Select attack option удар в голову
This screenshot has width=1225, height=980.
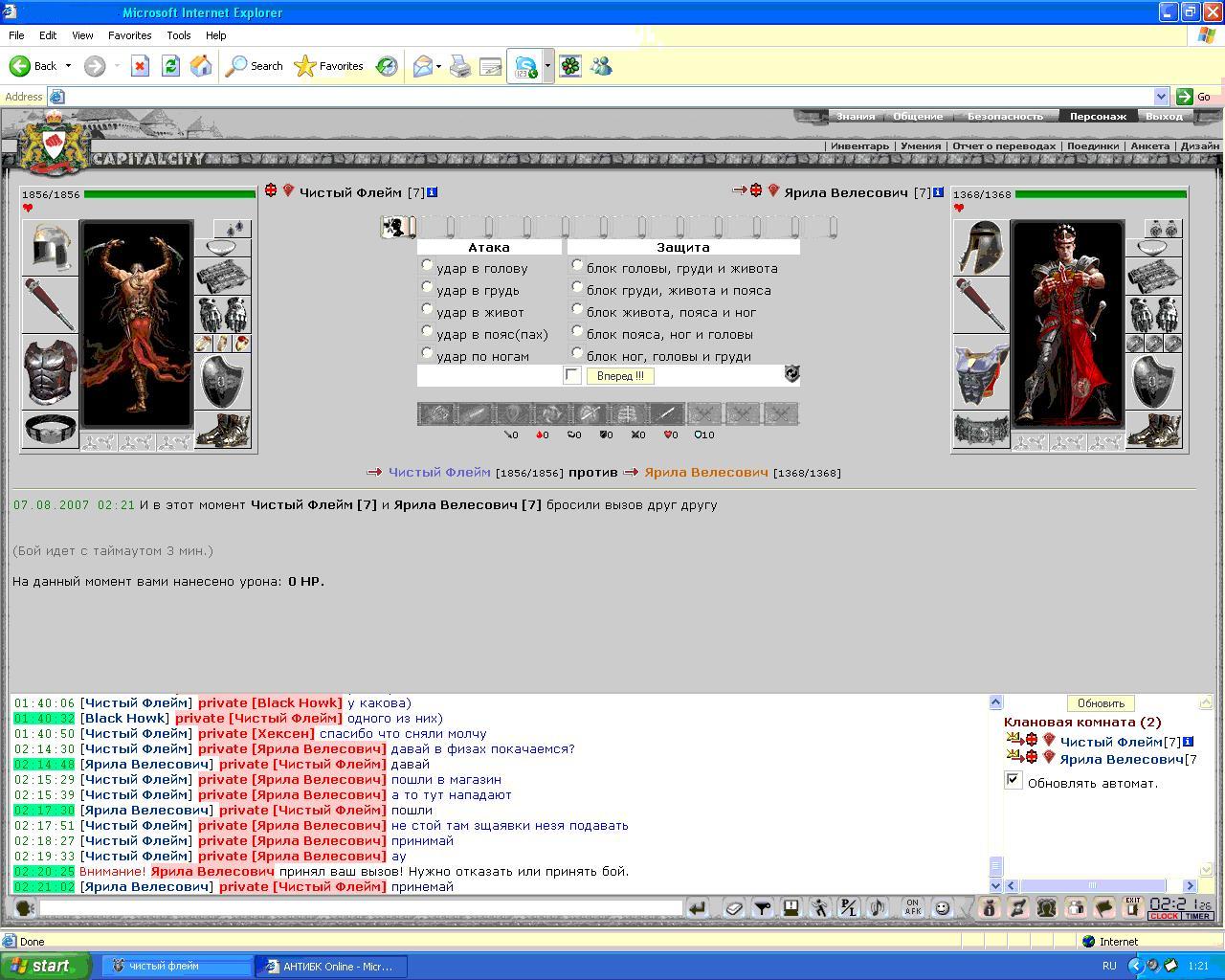427,265
